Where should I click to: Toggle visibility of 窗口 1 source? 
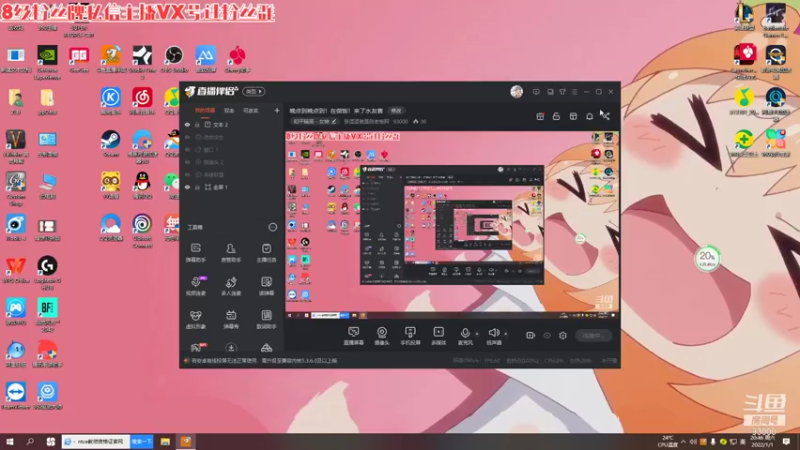pos(187,149)
